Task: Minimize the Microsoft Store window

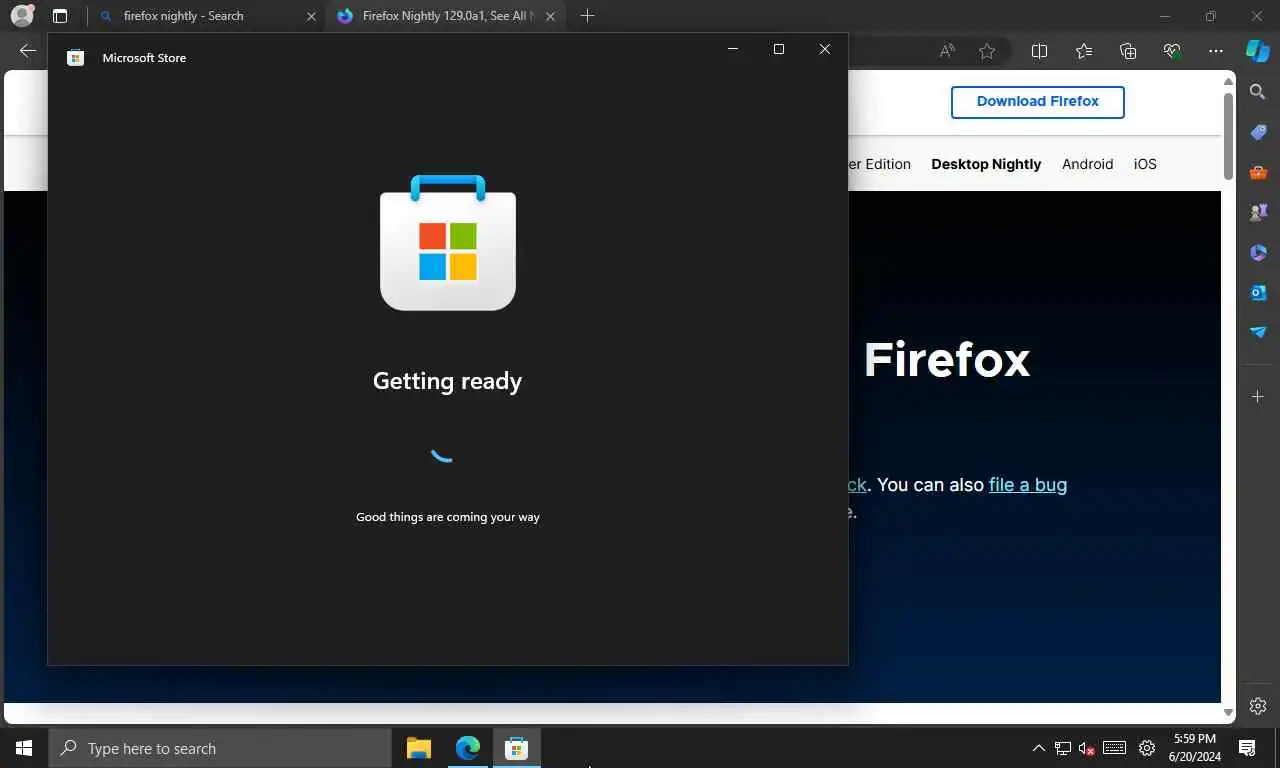Action: point(733,49)
